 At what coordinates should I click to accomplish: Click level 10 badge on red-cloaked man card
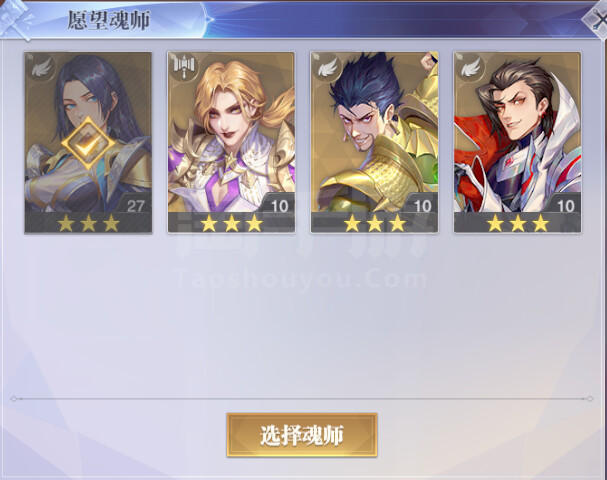pyautogui.click(x=566, y=206)
